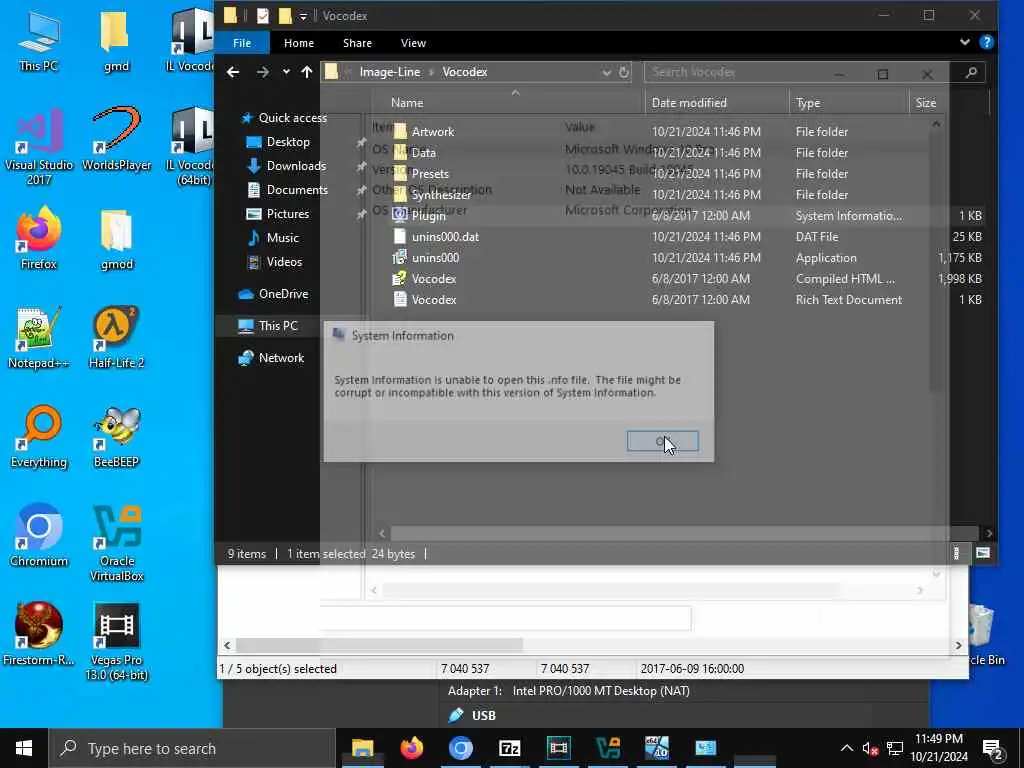The width and height of the screenshot is (1024, 768).
Task: Select Network in navigation pane
Action: tap(271, 358)
